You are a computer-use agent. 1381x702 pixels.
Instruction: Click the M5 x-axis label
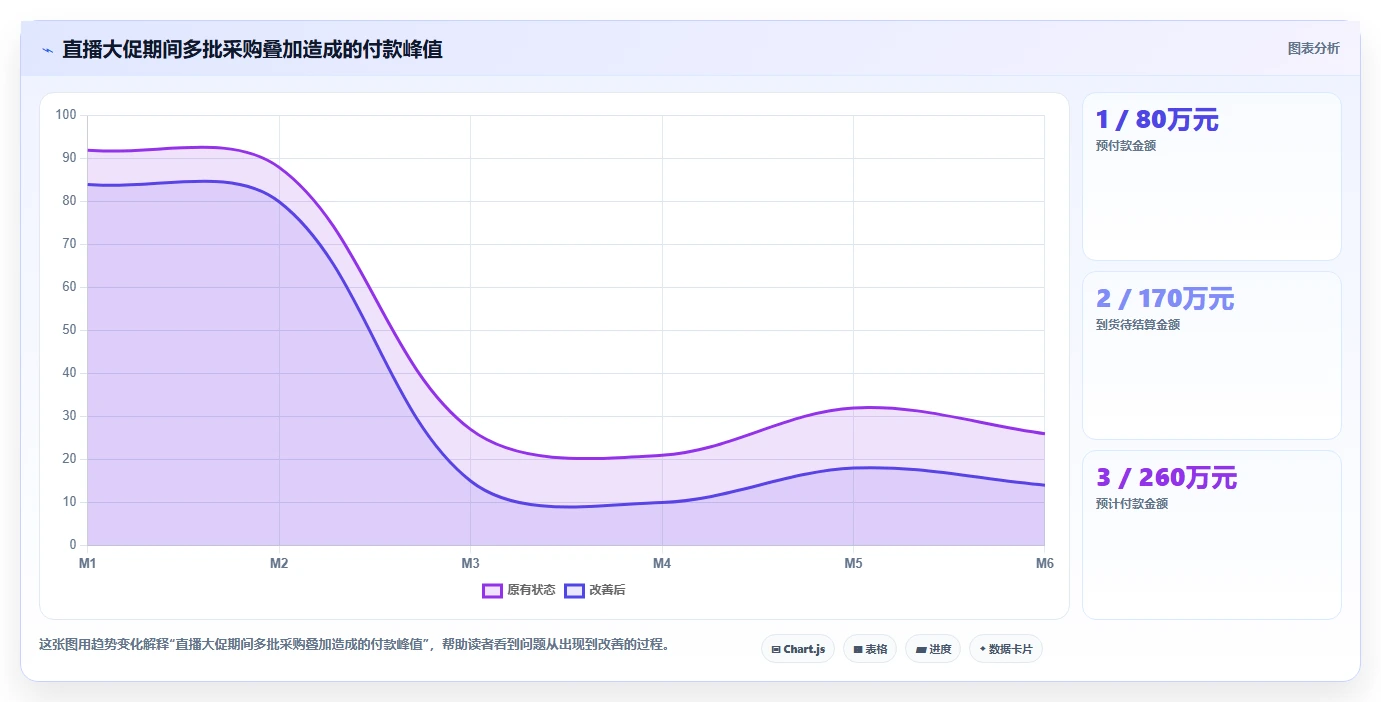pyautogui.click(x=853, y=564)
